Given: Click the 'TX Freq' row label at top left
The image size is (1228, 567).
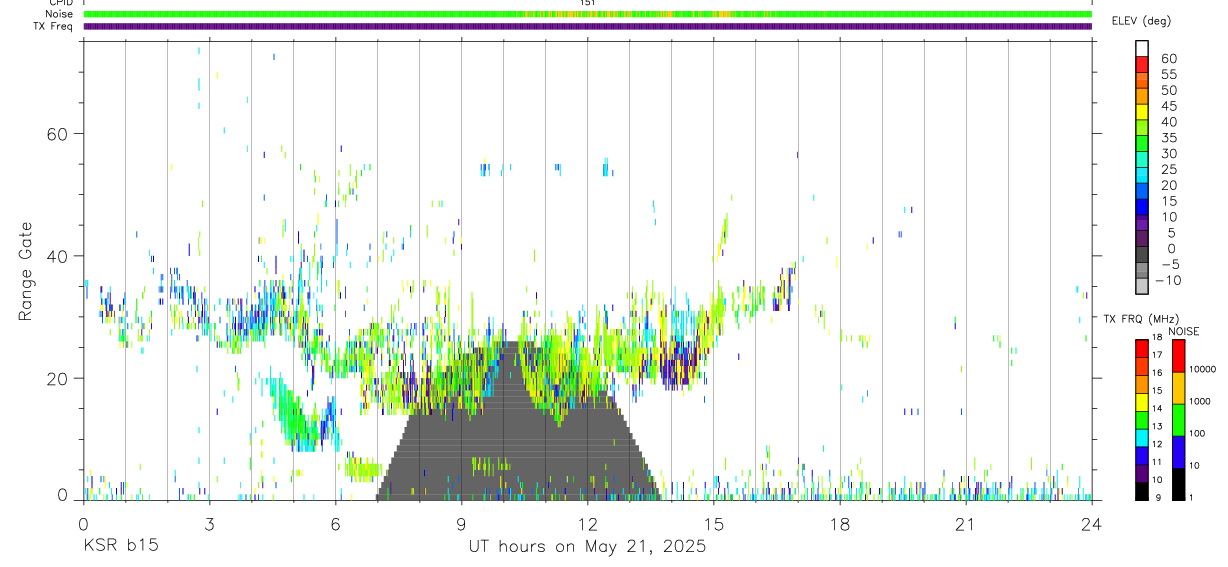Looking at the screenshot, I should point(53,26).
